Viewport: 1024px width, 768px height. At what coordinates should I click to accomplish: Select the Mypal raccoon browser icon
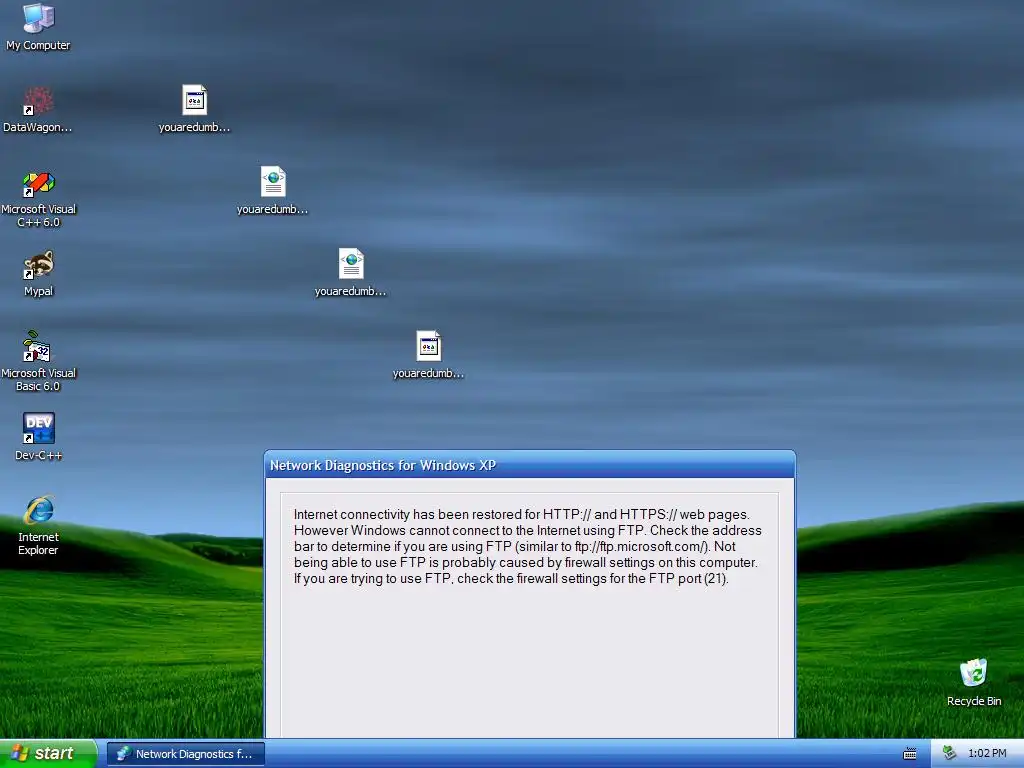coord(39,274)
